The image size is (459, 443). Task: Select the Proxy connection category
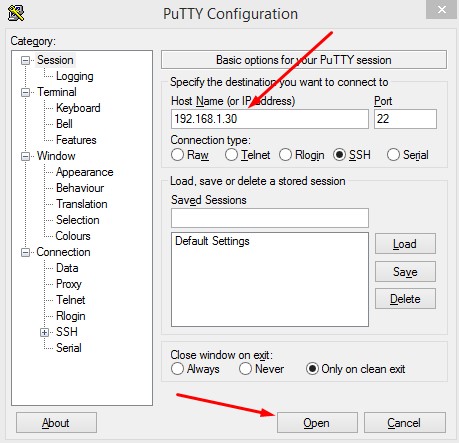pos(69,284)
